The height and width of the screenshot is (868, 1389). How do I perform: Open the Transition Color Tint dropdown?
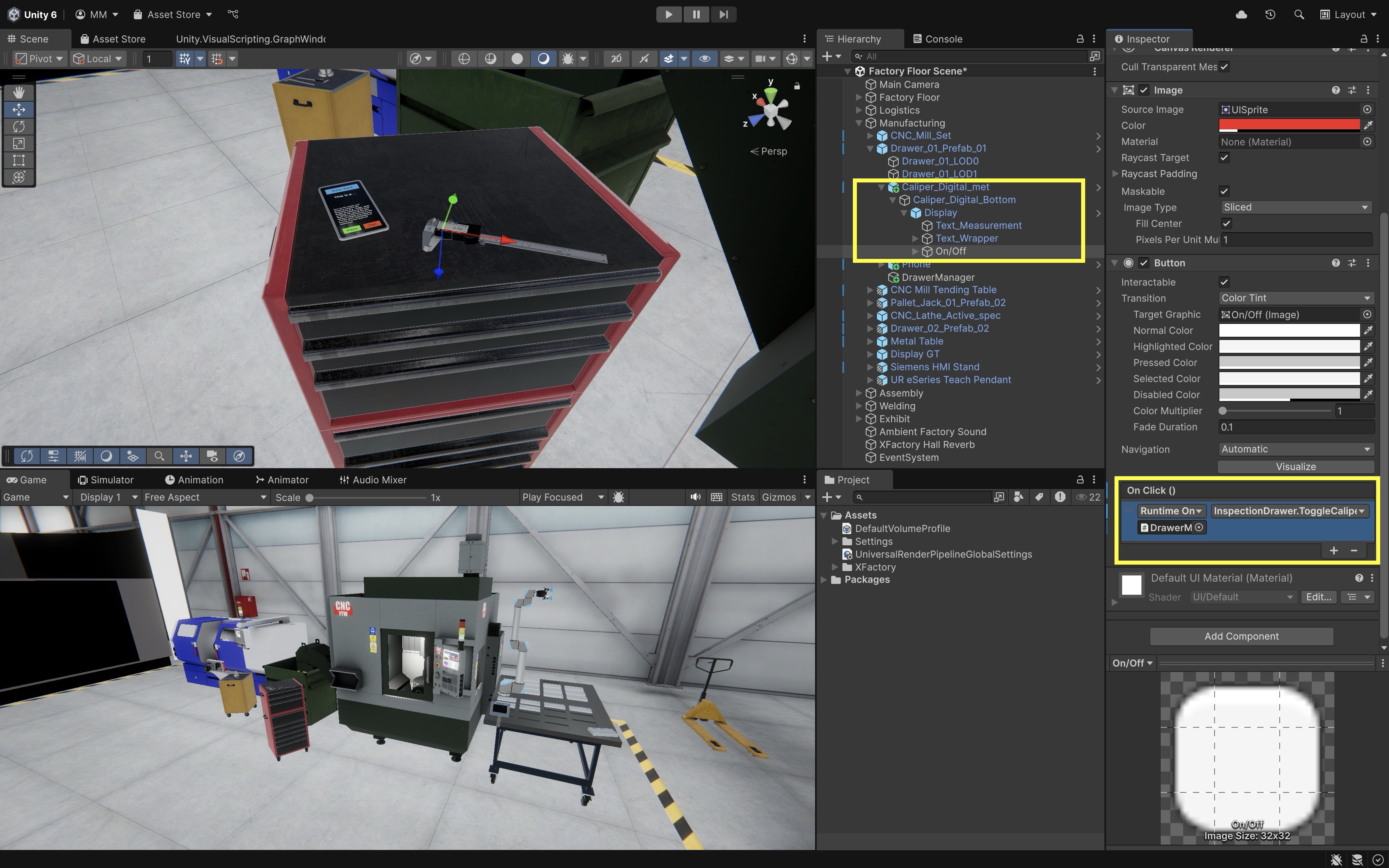[1295, 298]
